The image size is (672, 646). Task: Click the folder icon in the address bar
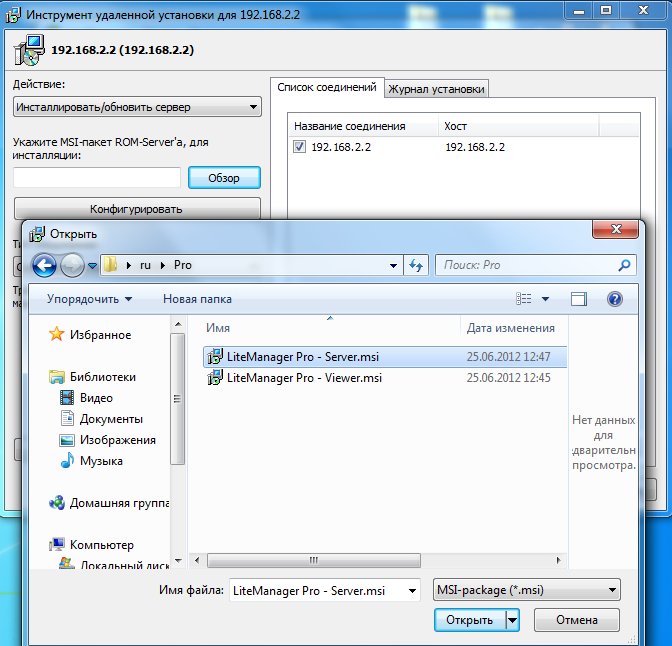pos(110,265)
